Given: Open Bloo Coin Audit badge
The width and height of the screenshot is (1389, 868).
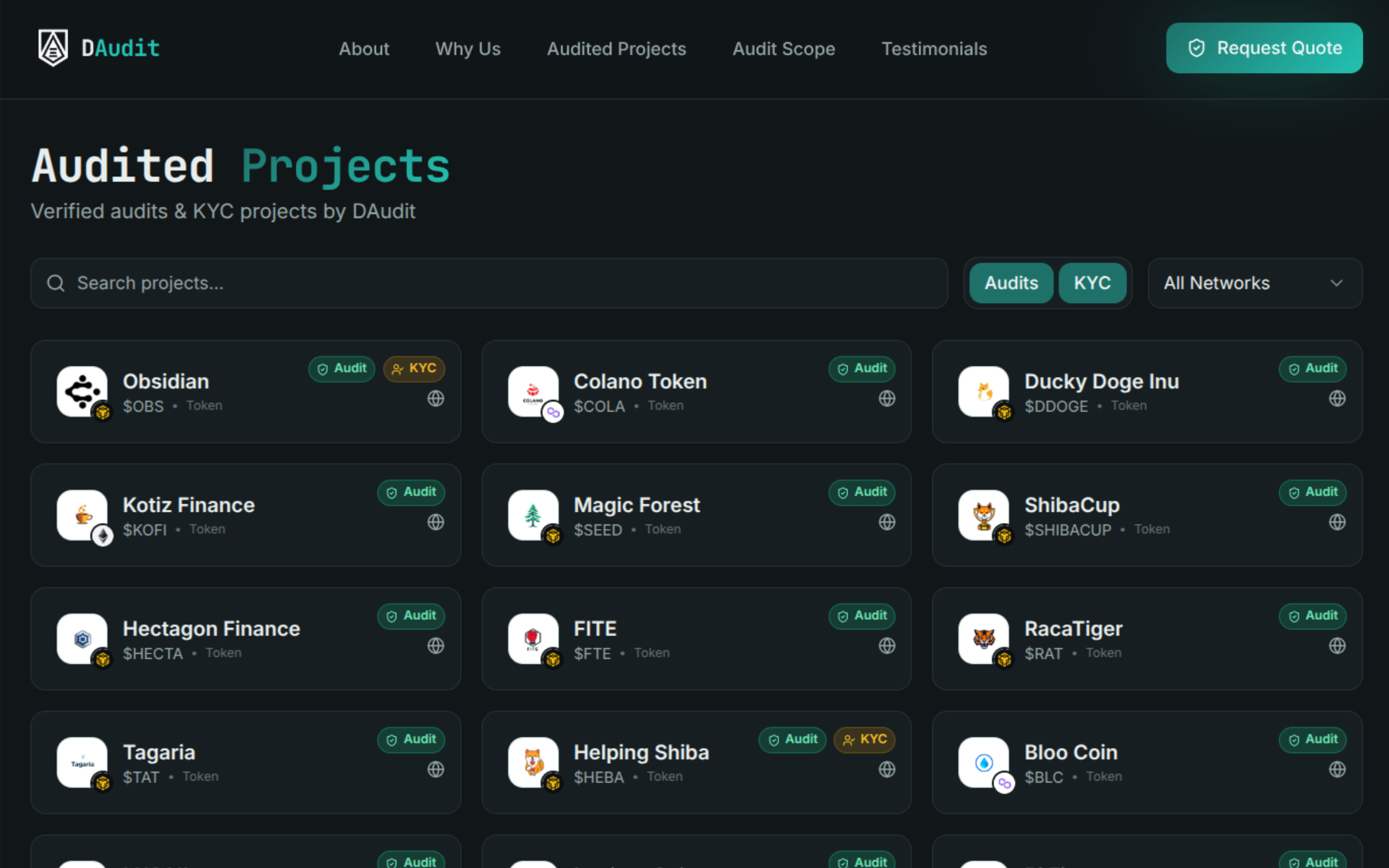Looking at the screenshot, I should tap(1313, 740).
